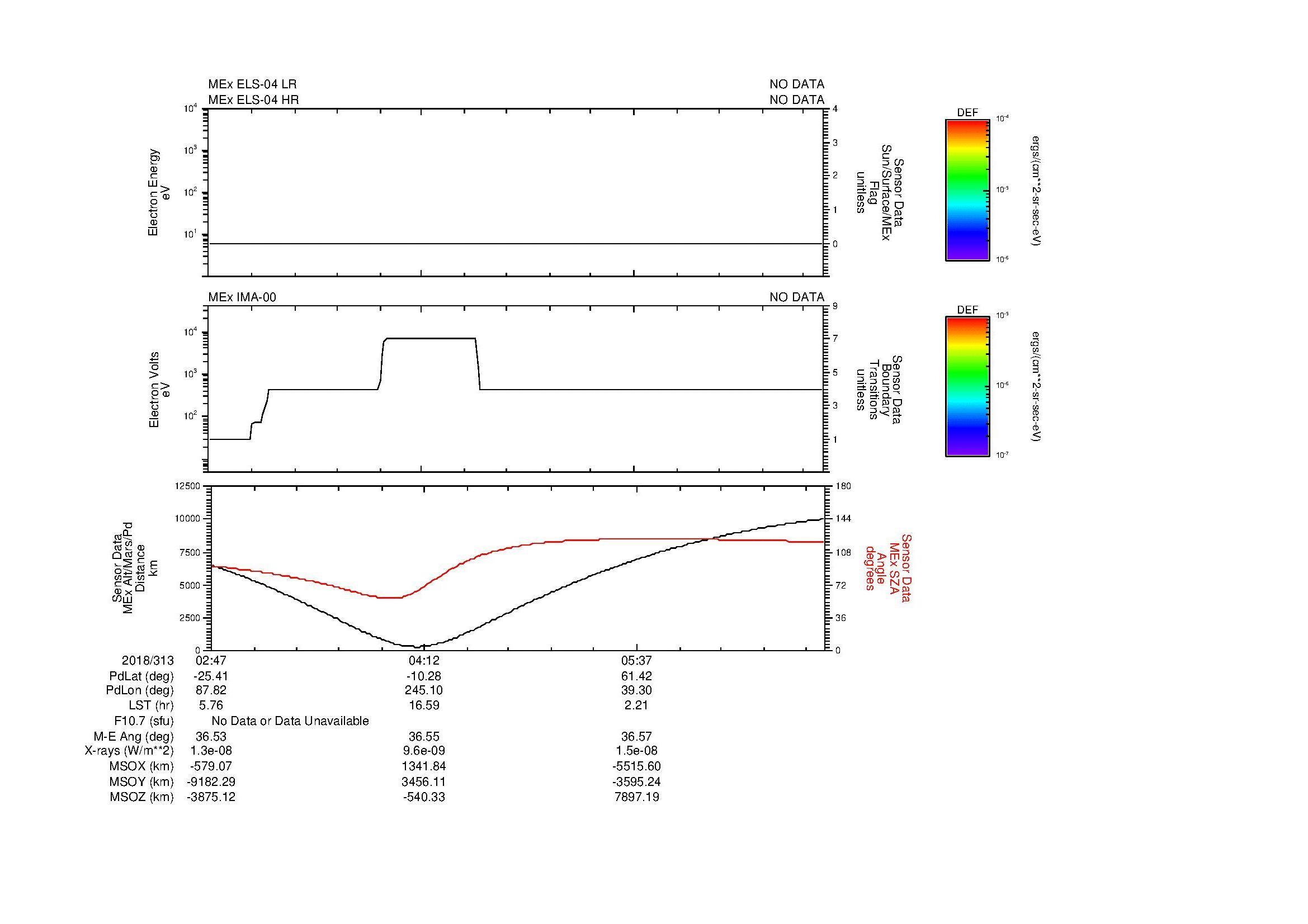This screenshot has height=924, width=1308.
Task: Click the X-rays (W/m**2) row label
Action: [x=129, y=751]
